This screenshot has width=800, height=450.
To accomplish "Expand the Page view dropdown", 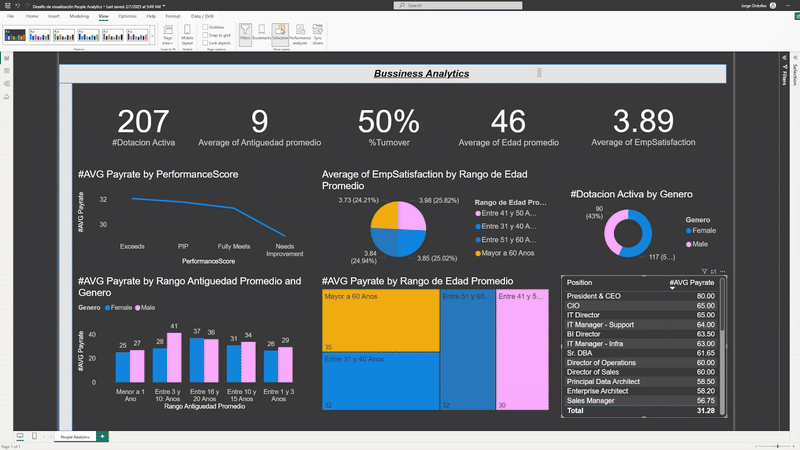I will click(168, 37).
